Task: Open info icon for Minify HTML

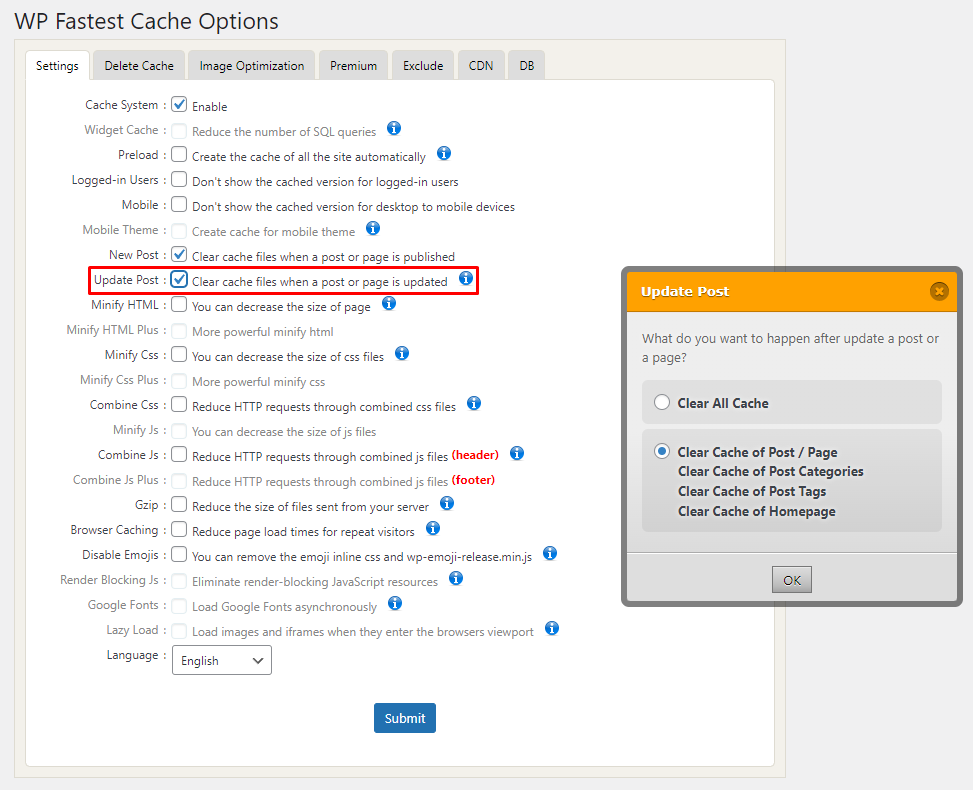Action: coord(389,304)
